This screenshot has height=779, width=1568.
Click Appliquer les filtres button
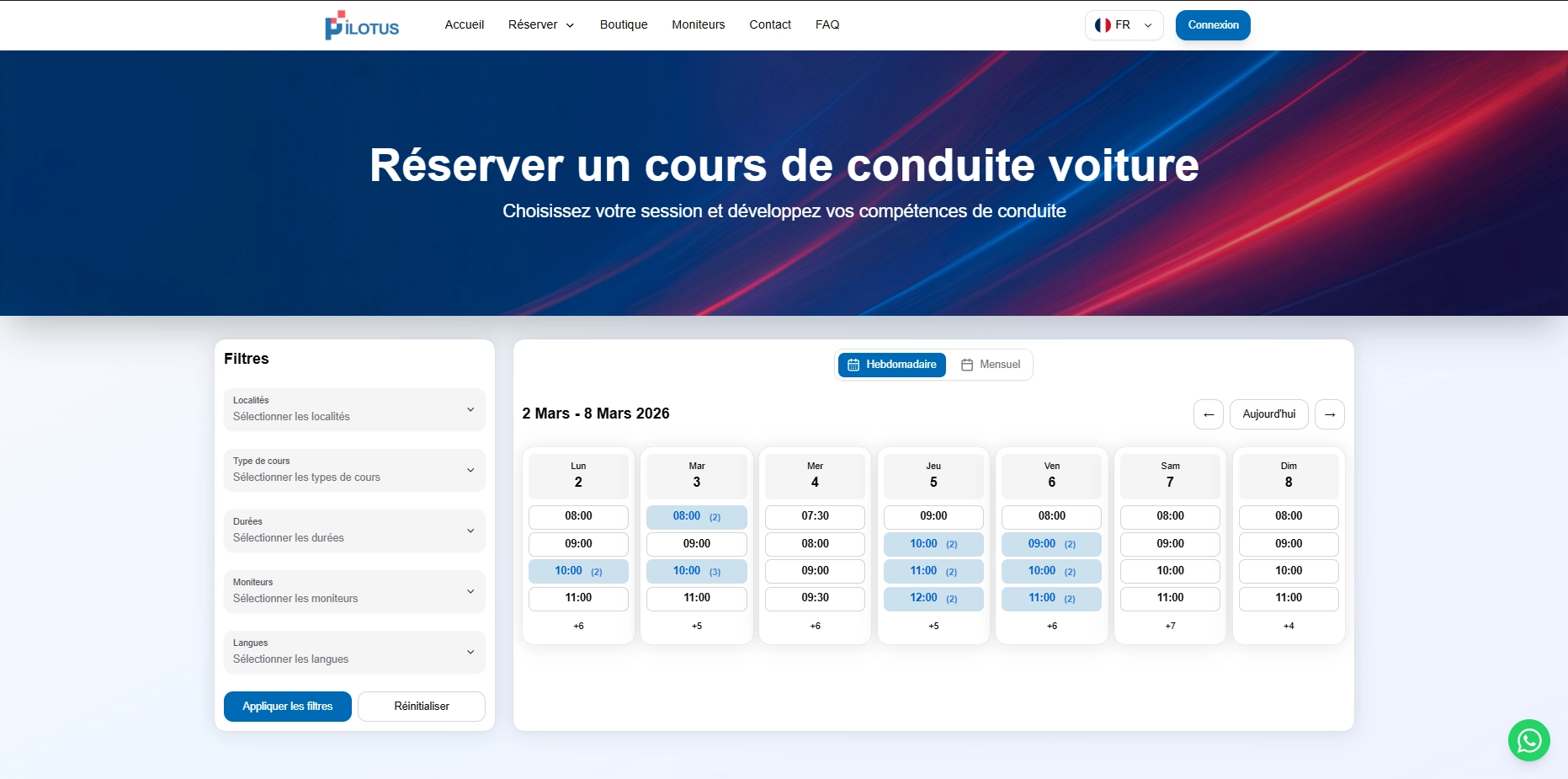[x=288, y=707]
